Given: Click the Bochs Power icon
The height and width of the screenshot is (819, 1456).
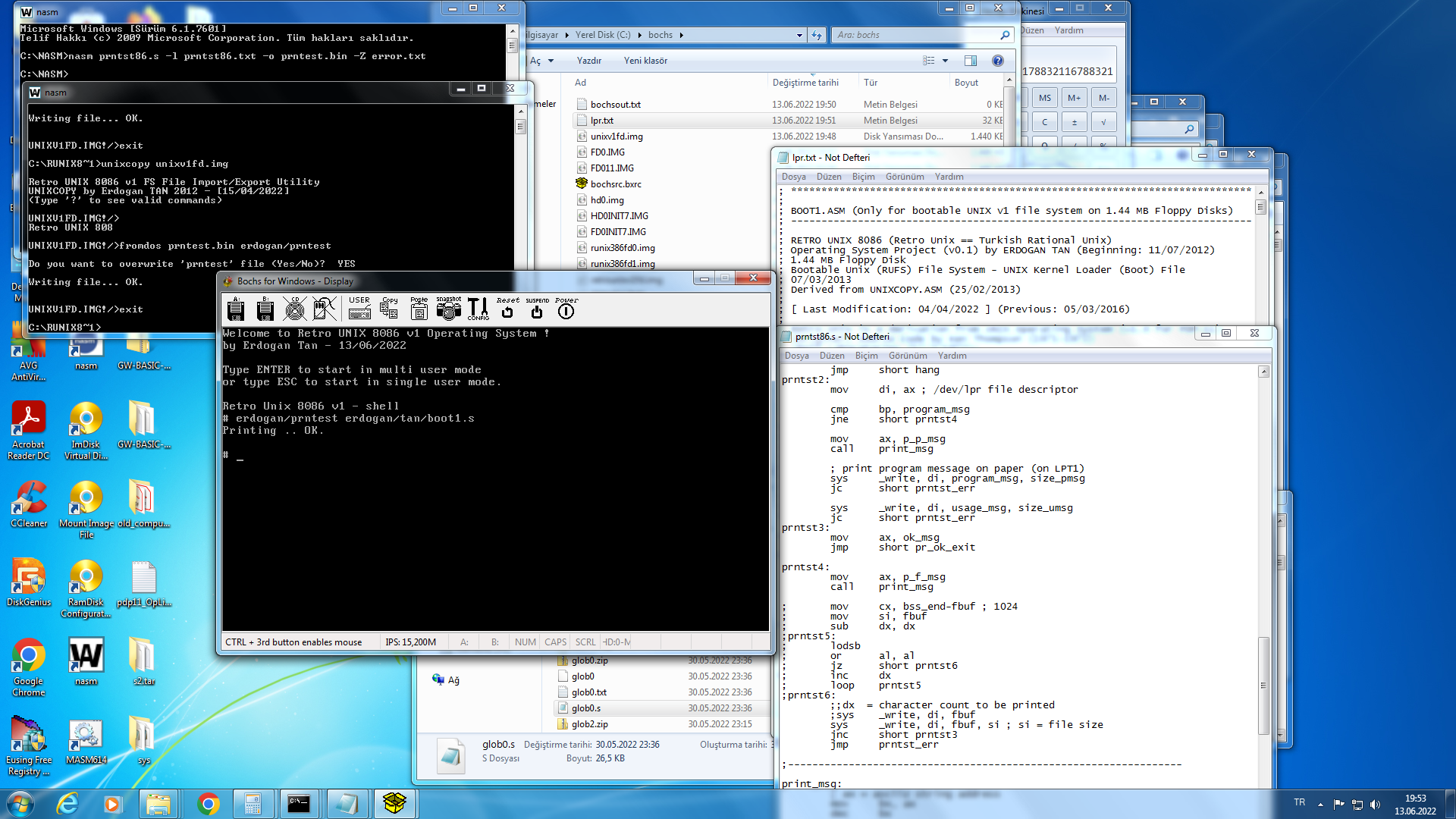Looking at the screenshot, I should coord(566,308).
